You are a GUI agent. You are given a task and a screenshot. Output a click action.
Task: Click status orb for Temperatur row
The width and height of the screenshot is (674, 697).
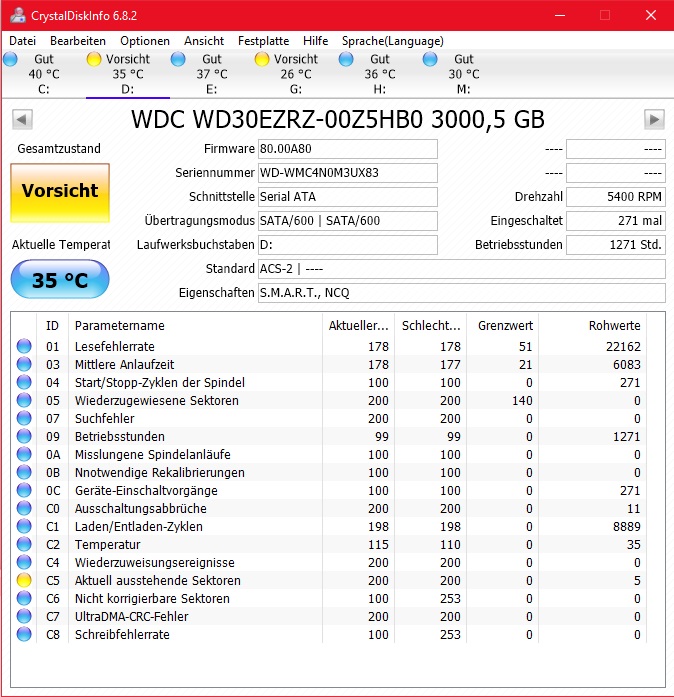tap(24, 545)
